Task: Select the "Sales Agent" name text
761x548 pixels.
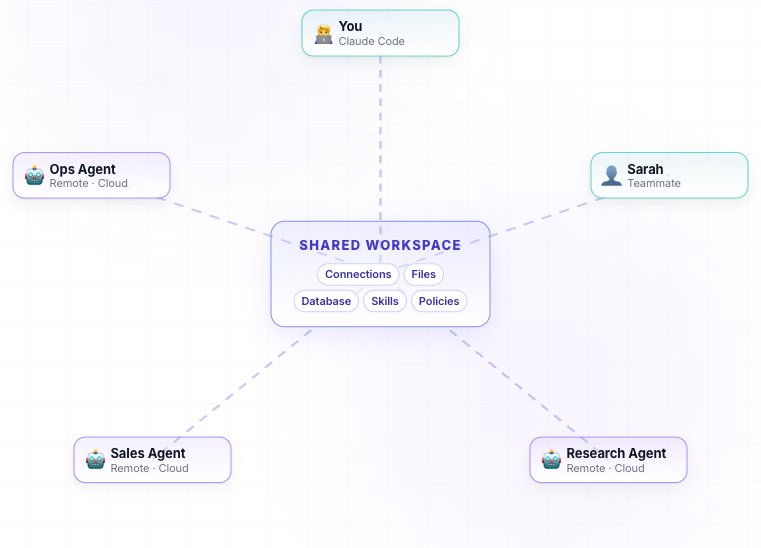Action: coord(148,453)
